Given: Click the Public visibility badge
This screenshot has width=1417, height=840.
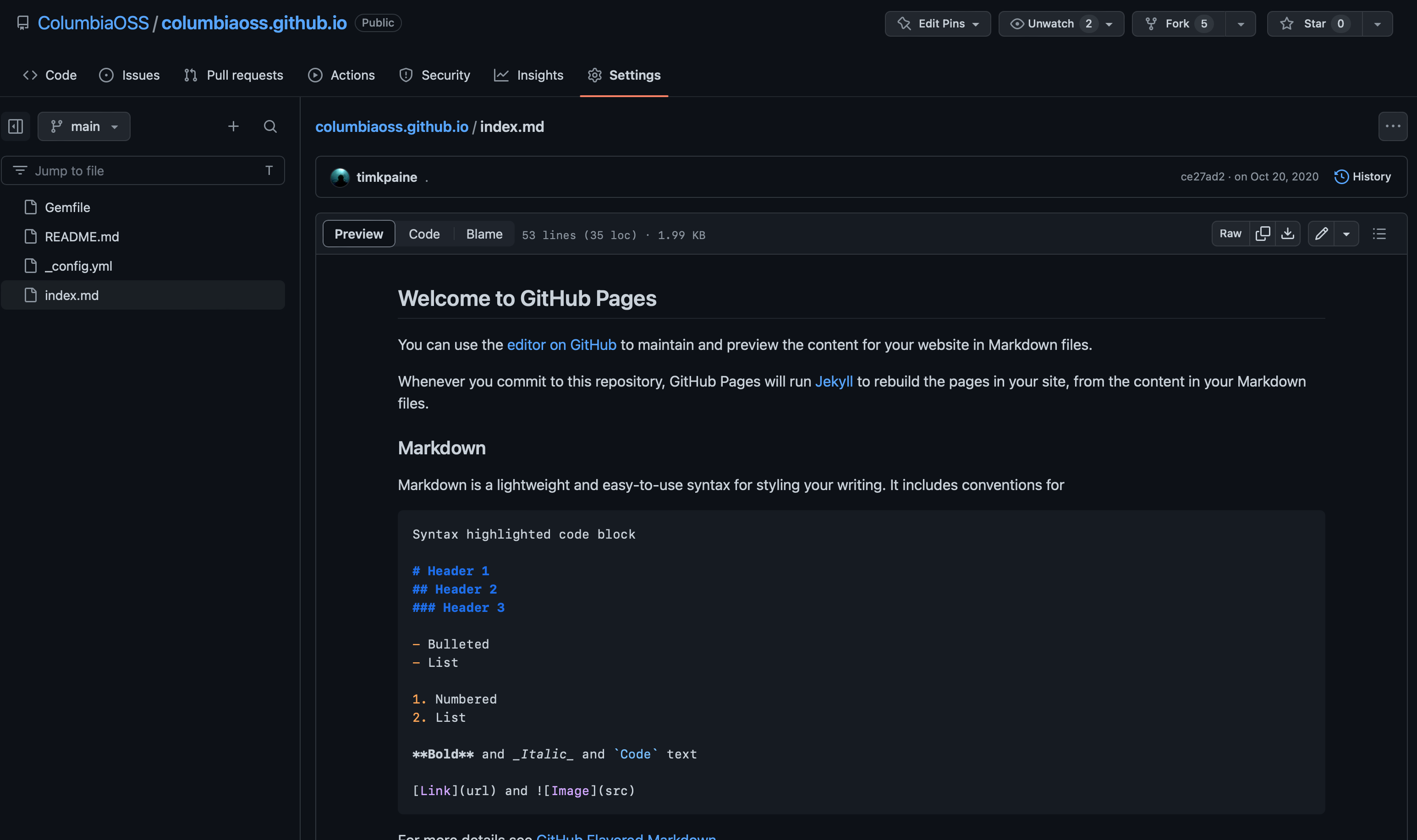Looking at the screenshot, I should coord(378,22).
